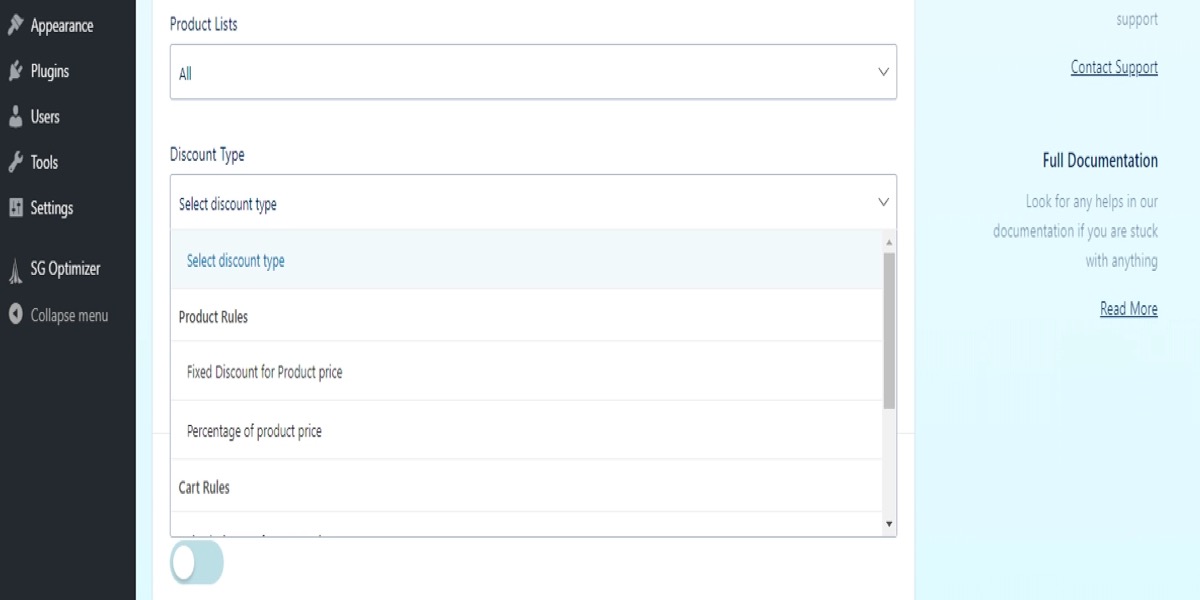Open the Product Lists select box showing All
The image size is (1200, 600).
coord(520,72)
